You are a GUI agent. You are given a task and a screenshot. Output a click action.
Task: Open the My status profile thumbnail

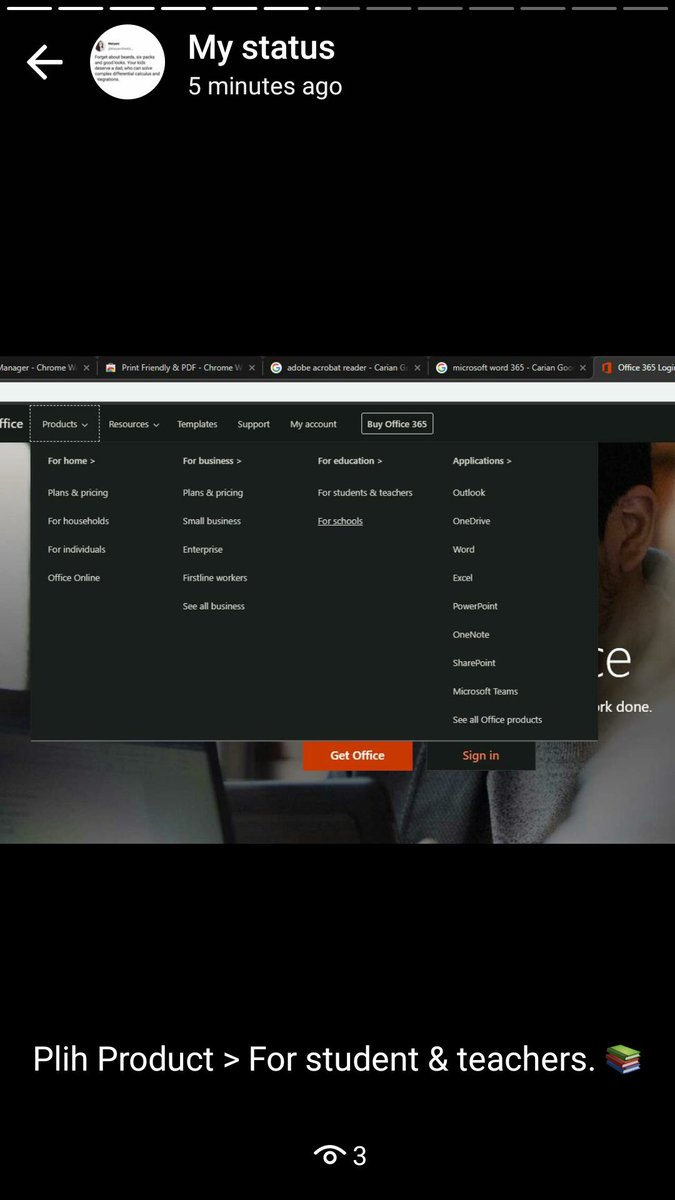[128, 62]
